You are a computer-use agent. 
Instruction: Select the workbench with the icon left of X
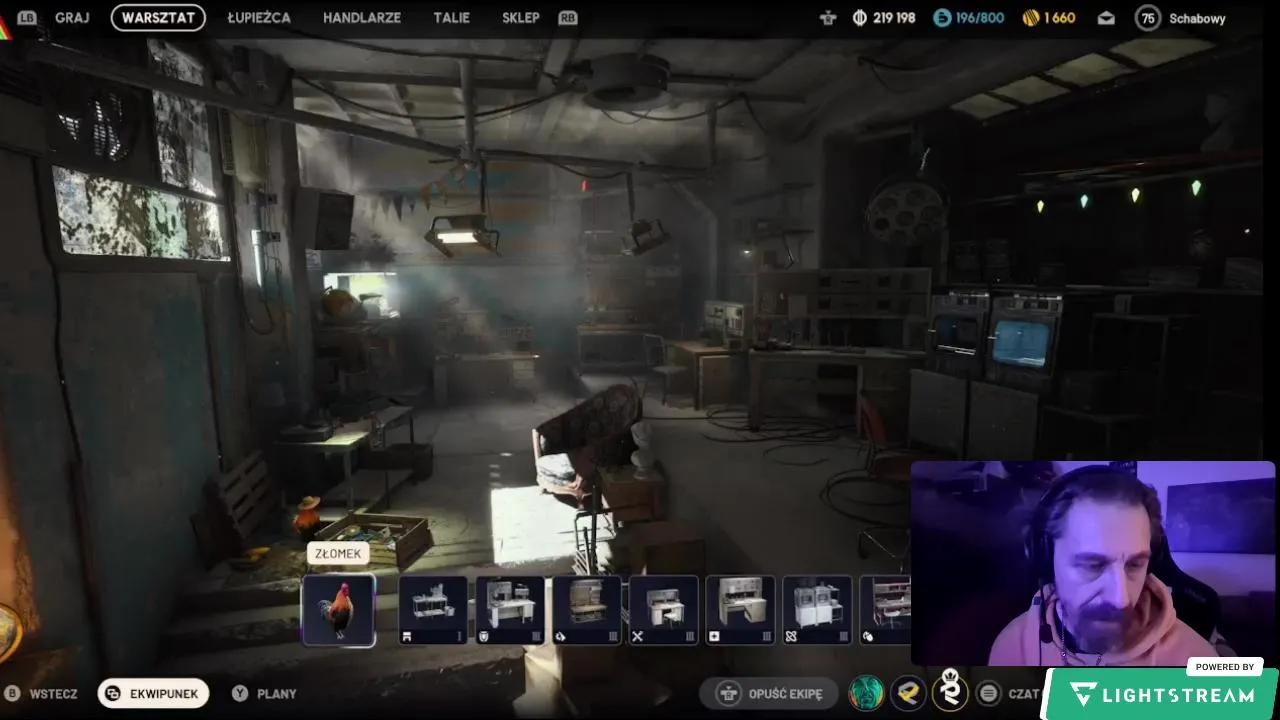(587, 610)
